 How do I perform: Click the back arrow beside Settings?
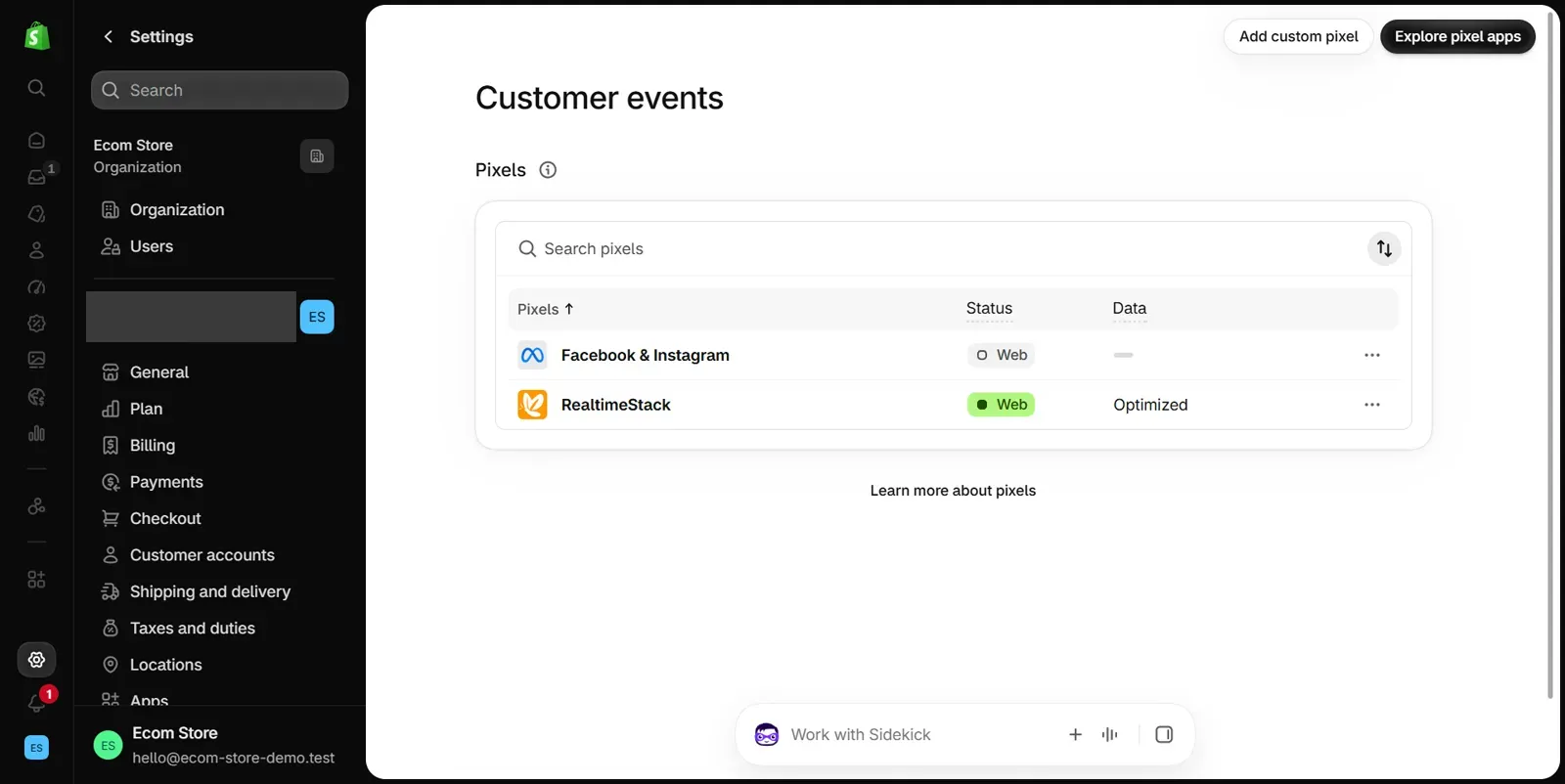pos(108,36)
